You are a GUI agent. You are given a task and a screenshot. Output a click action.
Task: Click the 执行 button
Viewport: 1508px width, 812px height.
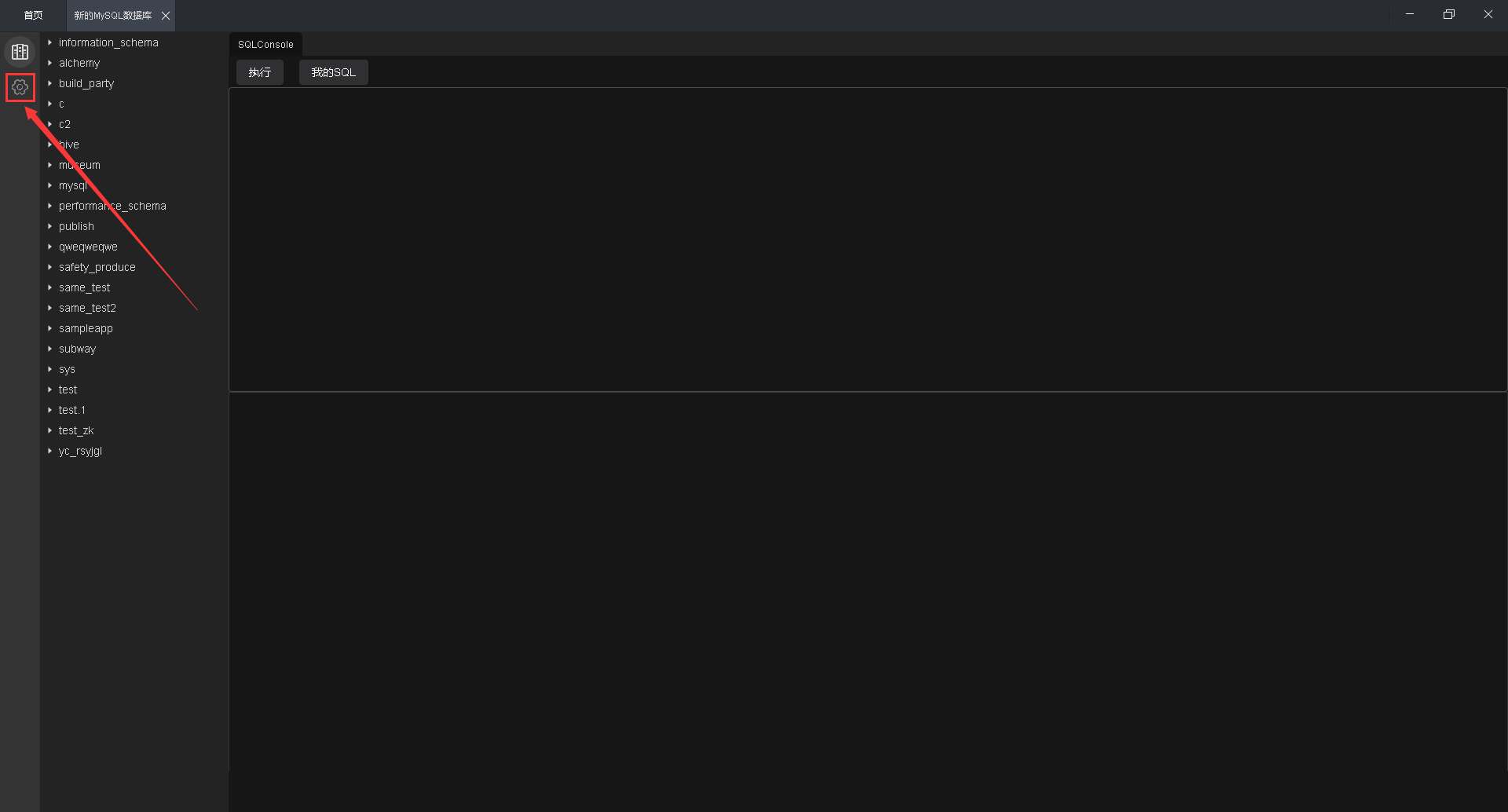click(260, 72)
